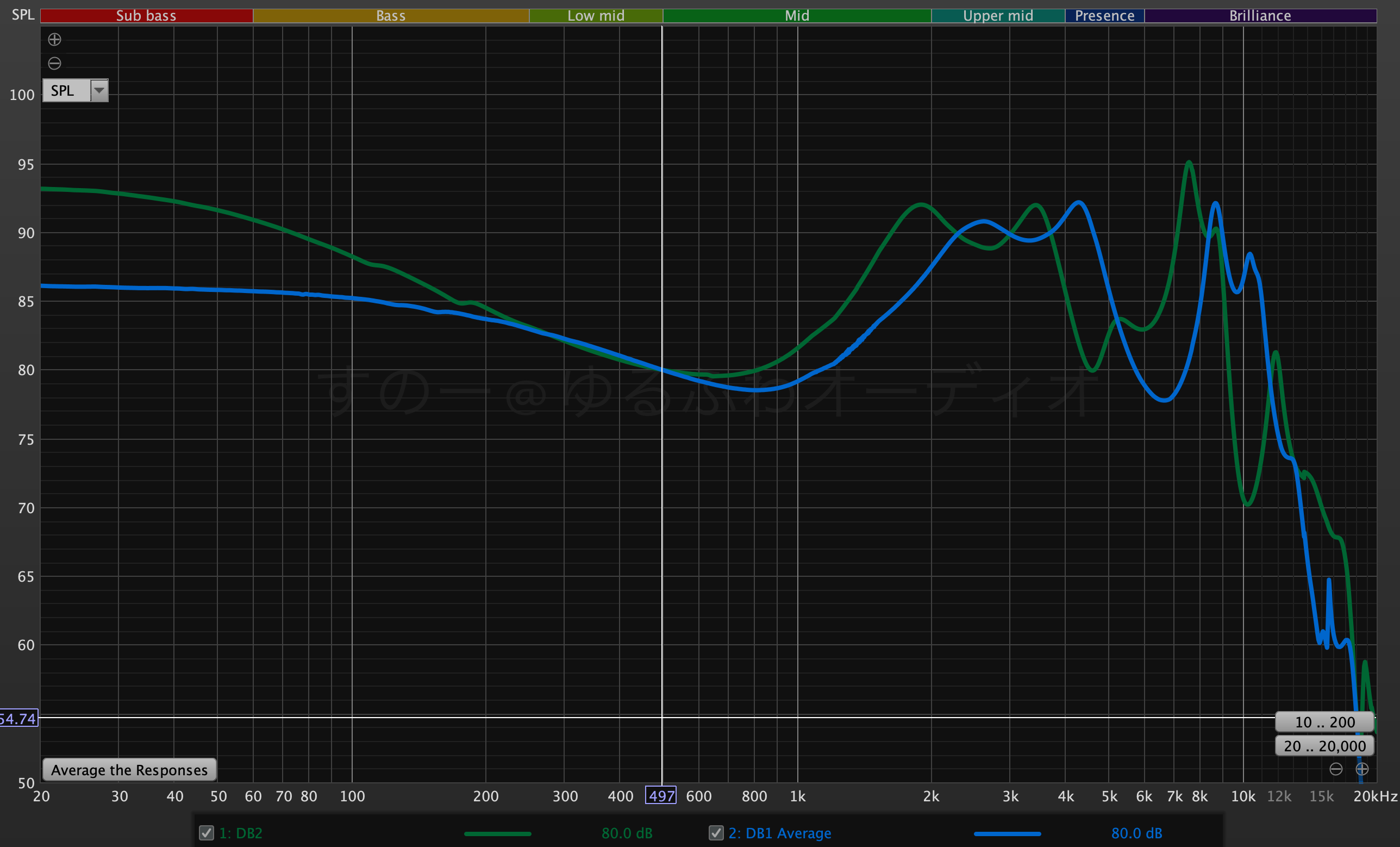Image resolution: width=1400 pixels, height=847 pixels.
Task: Open the SPL axis selector dropdown
Action: (75, 90)
